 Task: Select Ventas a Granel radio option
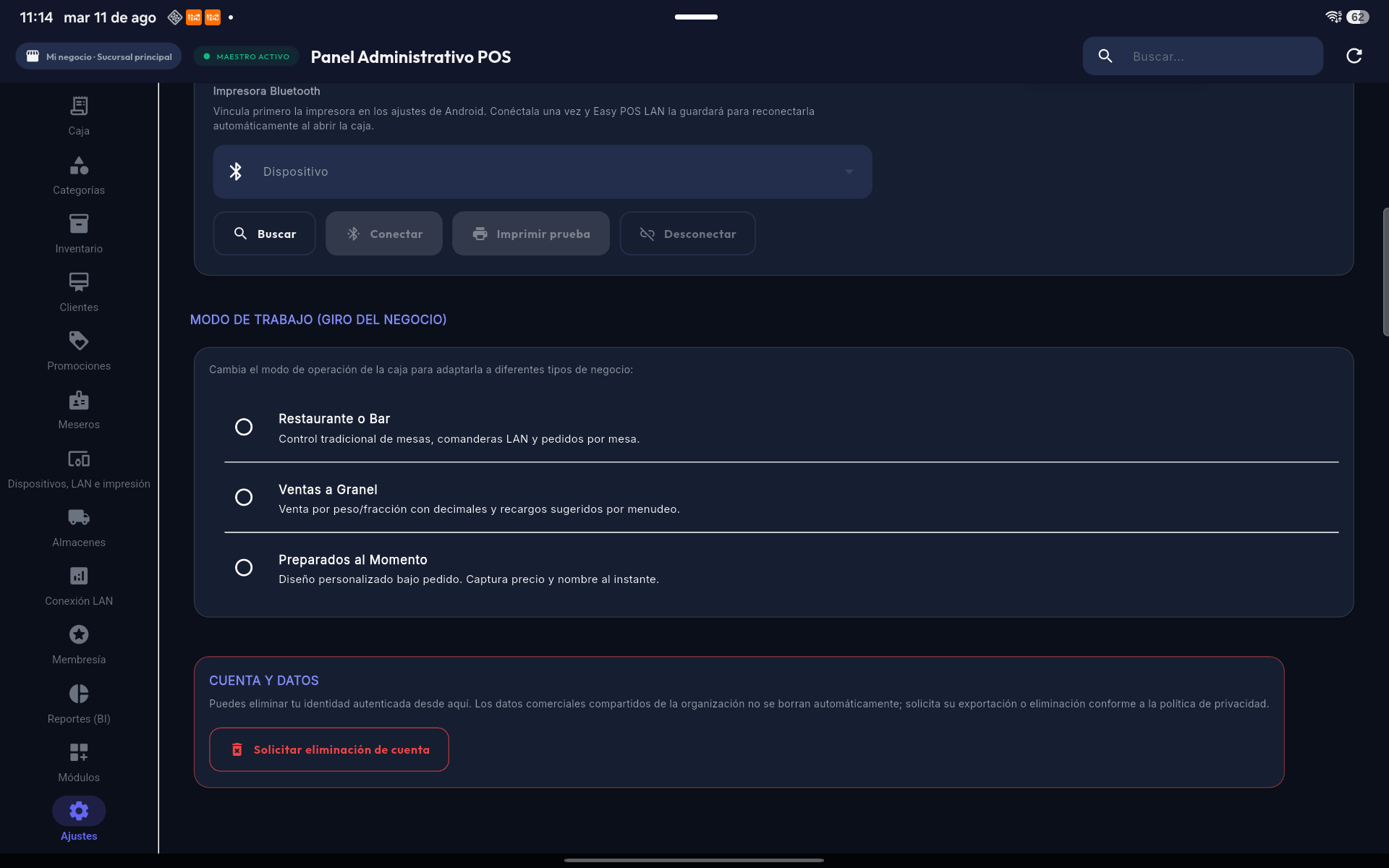244,497
